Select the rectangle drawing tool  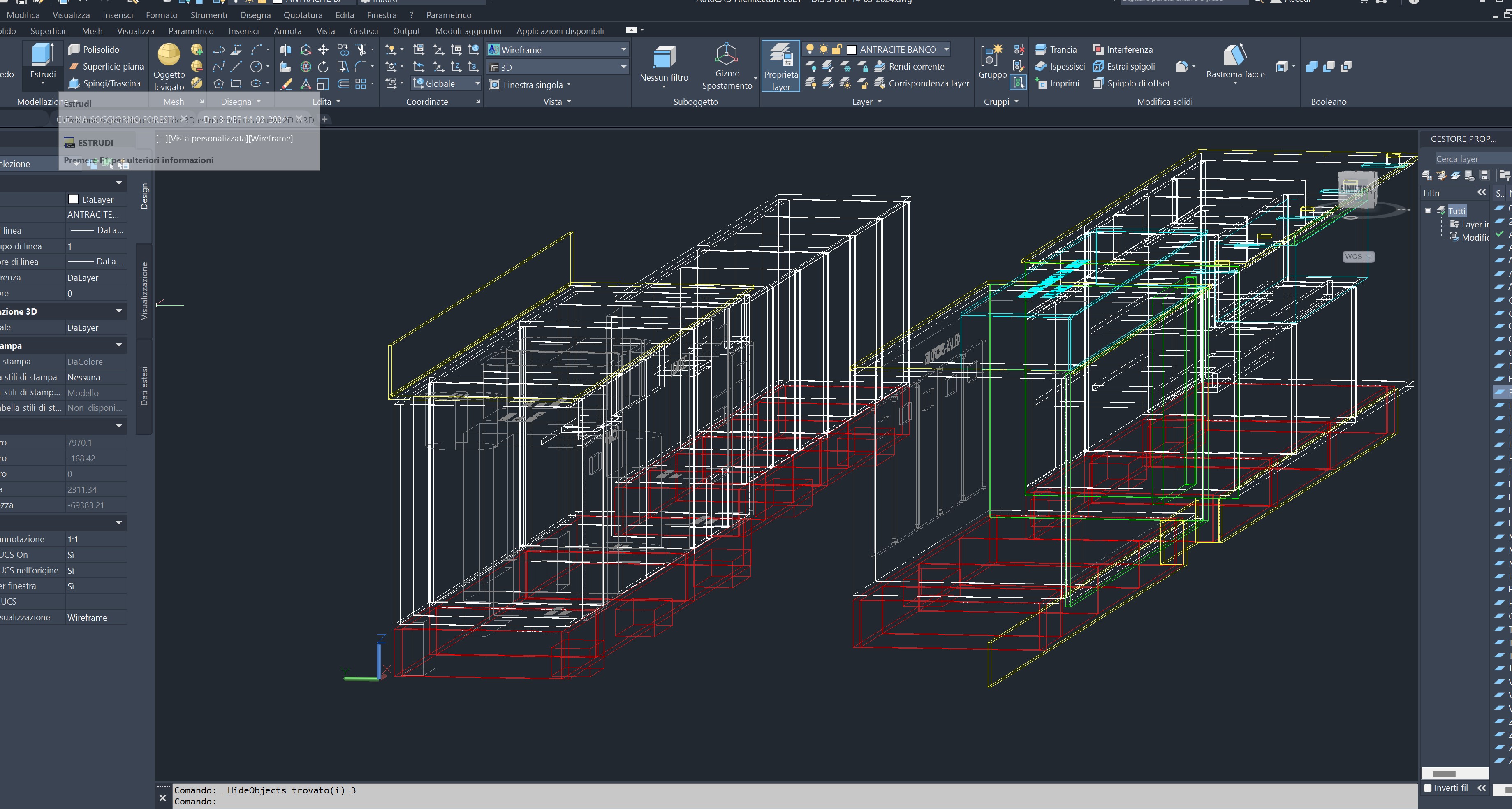pyautogui.click(x=236, y=84)
